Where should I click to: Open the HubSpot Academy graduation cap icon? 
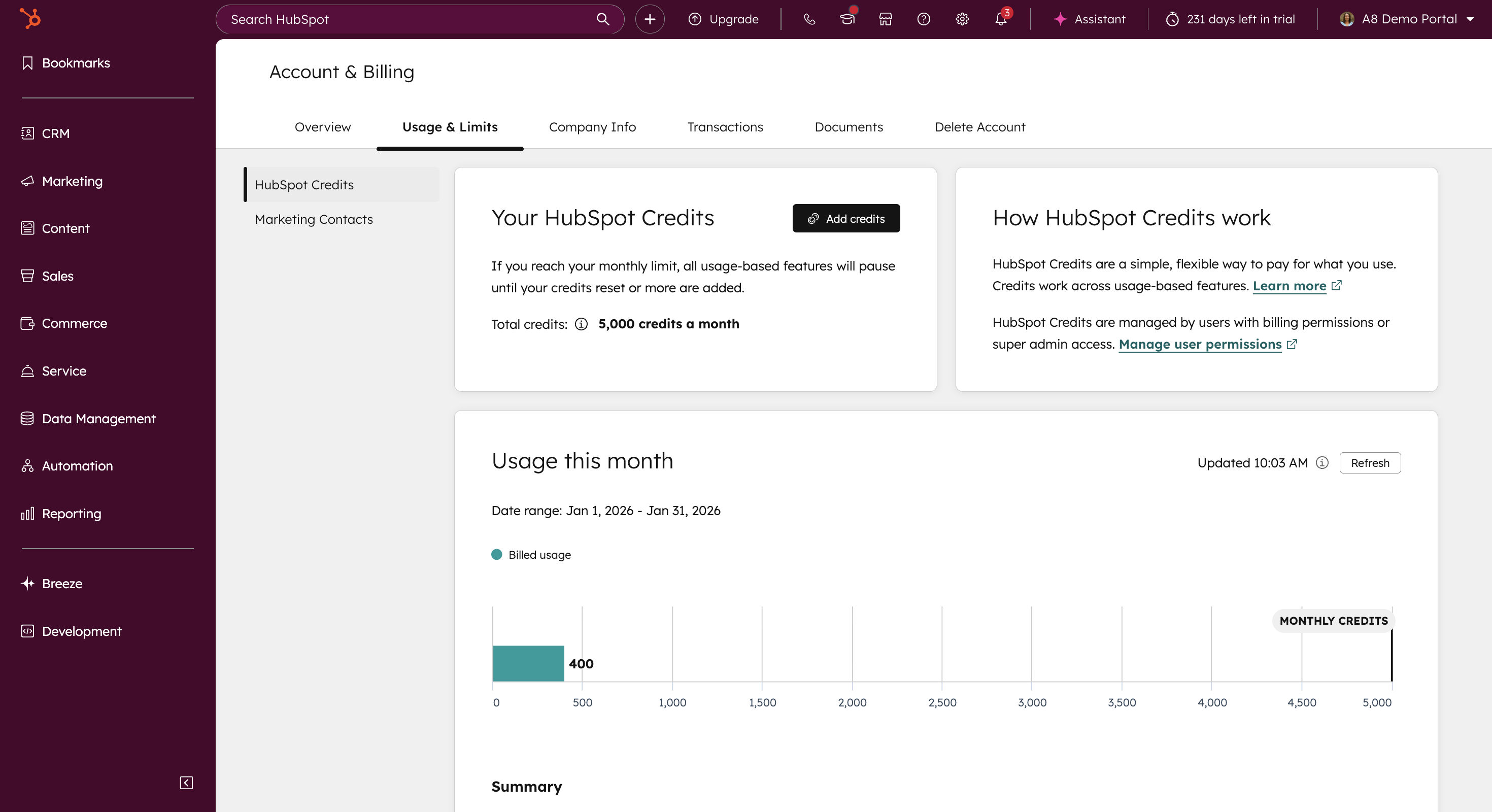point(847,19)
